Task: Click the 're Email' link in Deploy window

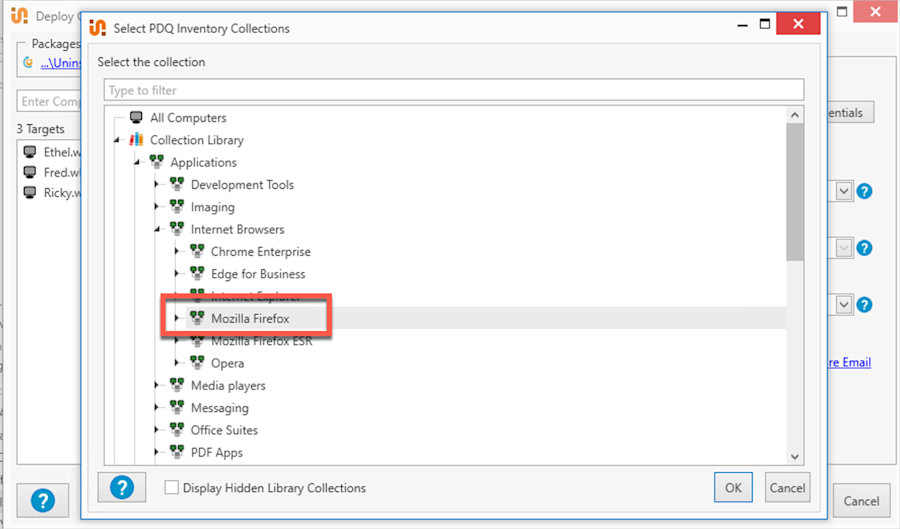Action: (x=849, y=362)
